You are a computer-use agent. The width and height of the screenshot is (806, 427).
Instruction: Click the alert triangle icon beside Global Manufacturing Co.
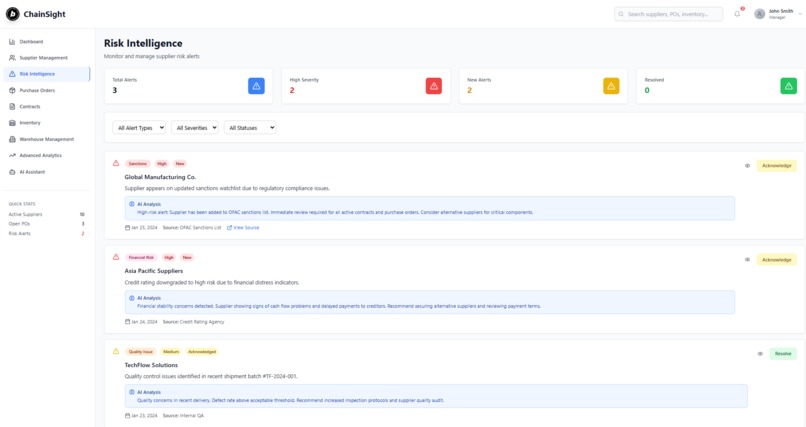[x=116, y=163]
